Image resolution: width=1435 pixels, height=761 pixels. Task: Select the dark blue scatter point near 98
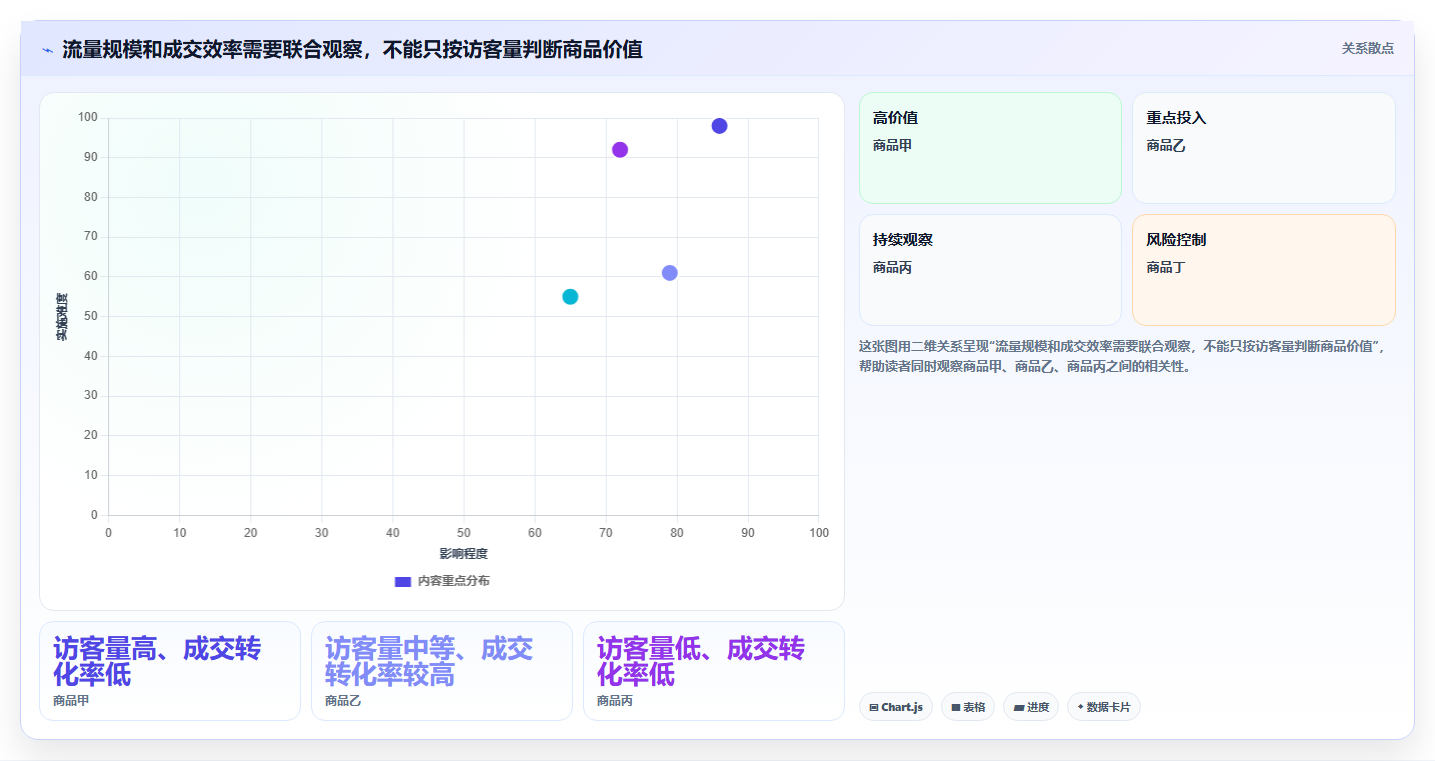(x=719, y=126)
